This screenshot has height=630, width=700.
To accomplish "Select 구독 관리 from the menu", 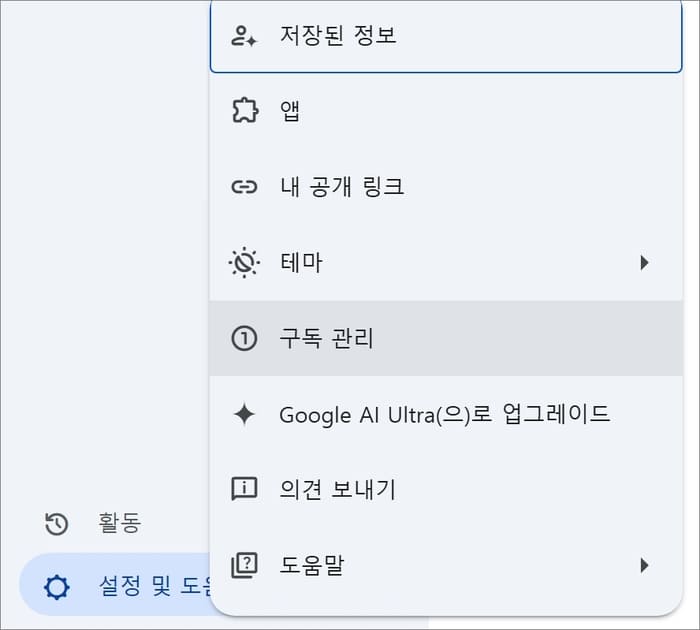I will [x=446, y=338].
